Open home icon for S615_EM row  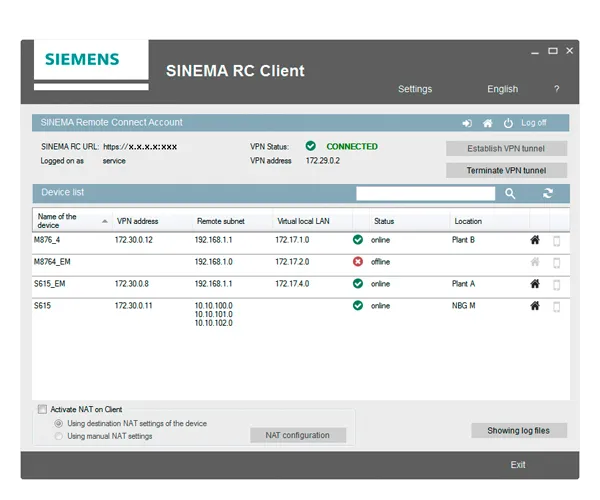click(x=535, y=283)
